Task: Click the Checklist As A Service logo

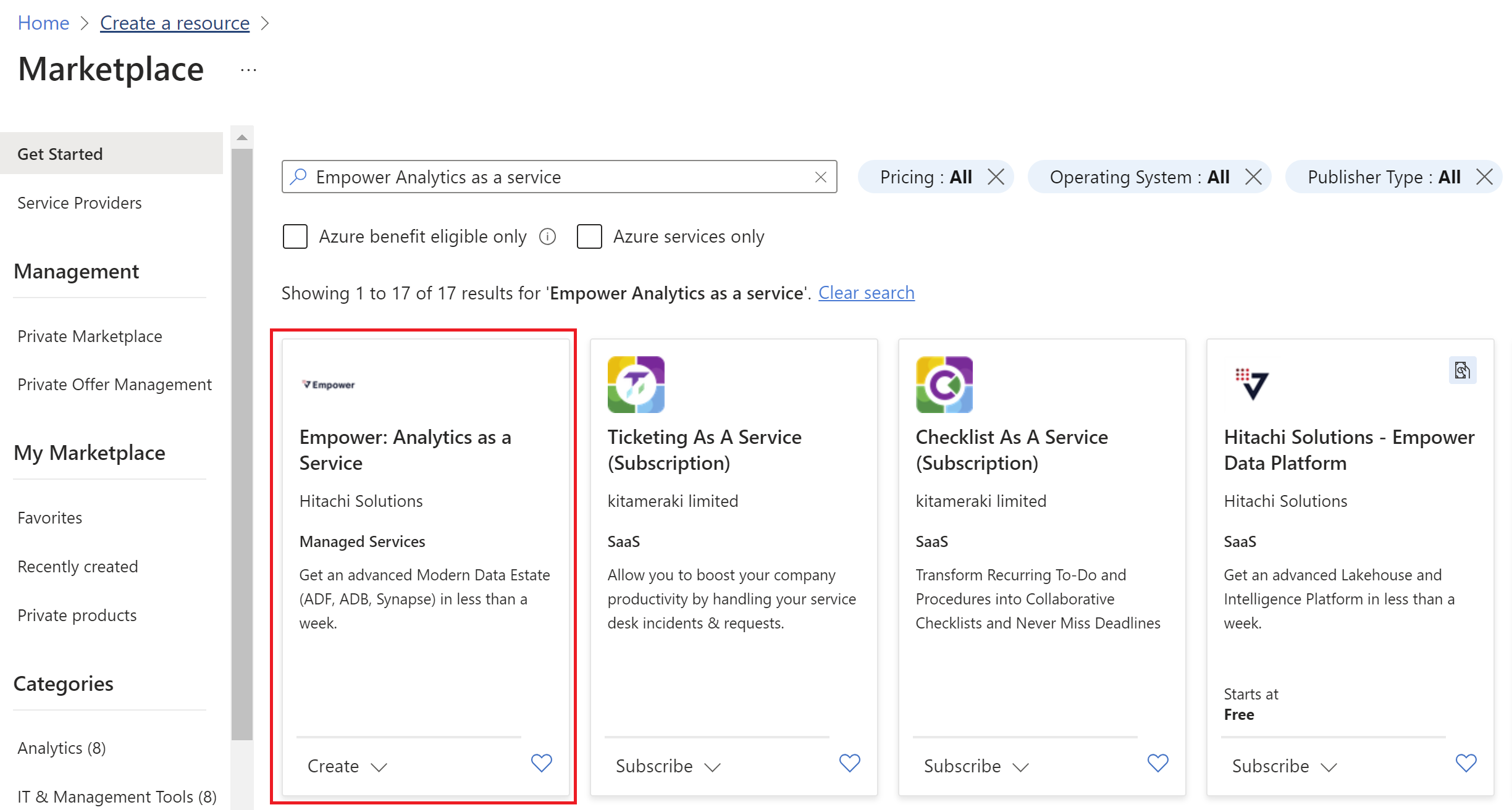Action: pos(944,385)
